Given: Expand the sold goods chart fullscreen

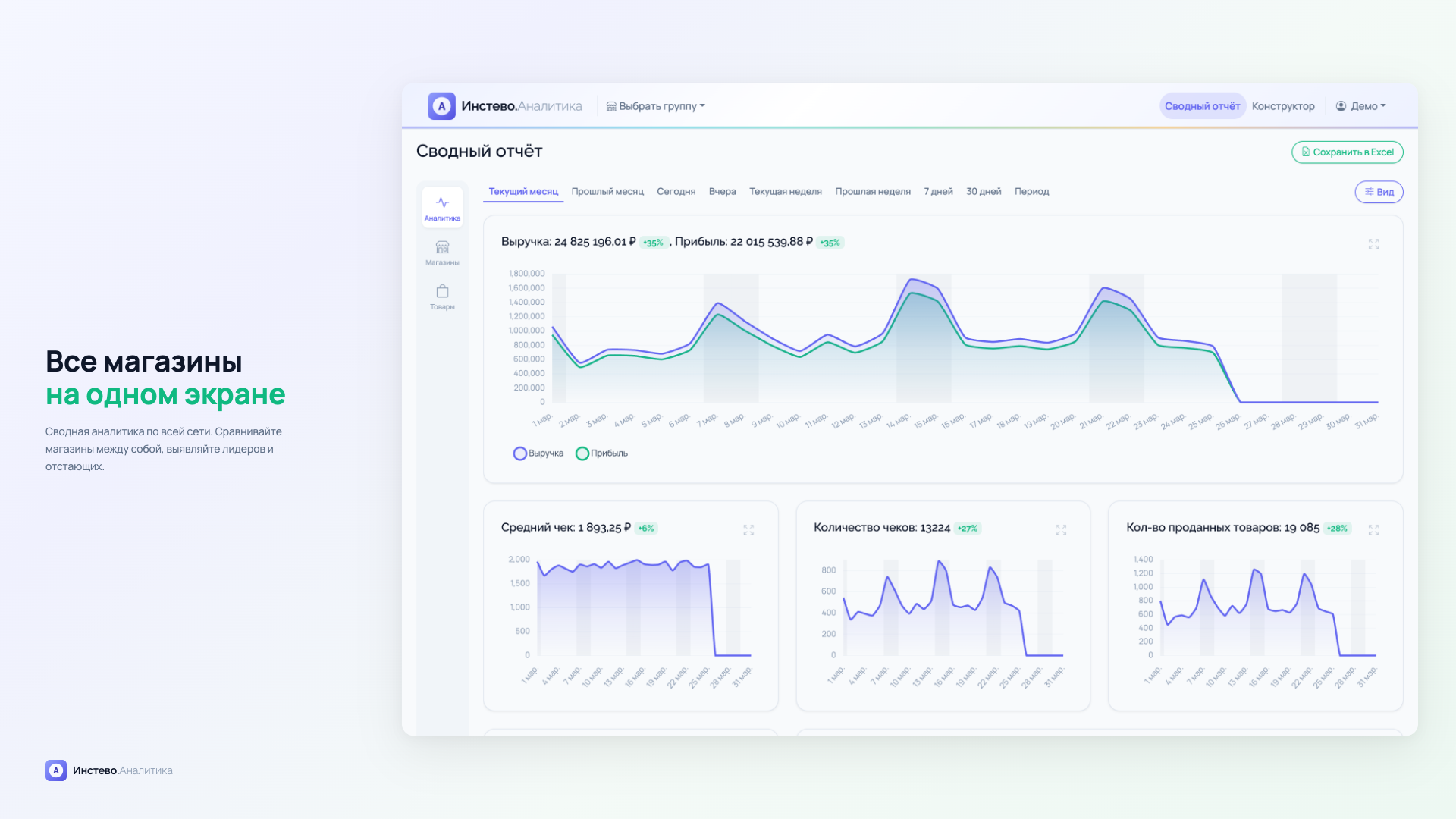Looking at the screenshot, I should tap(1373, 529).
